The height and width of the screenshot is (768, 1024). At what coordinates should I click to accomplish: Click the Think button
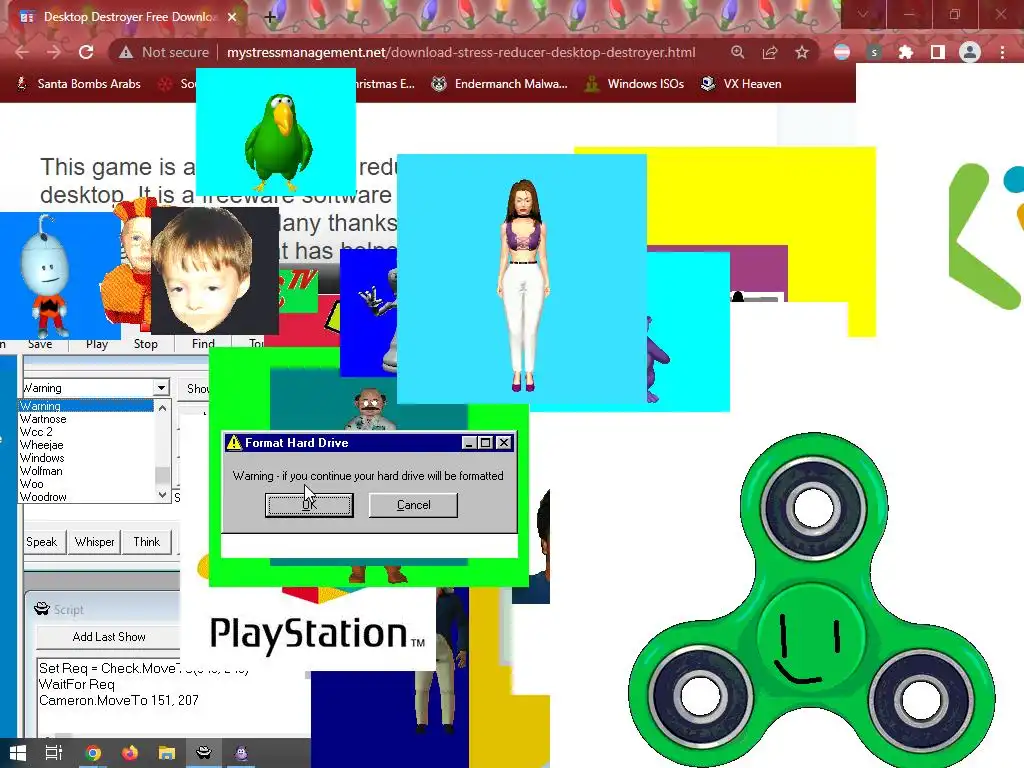147,542
